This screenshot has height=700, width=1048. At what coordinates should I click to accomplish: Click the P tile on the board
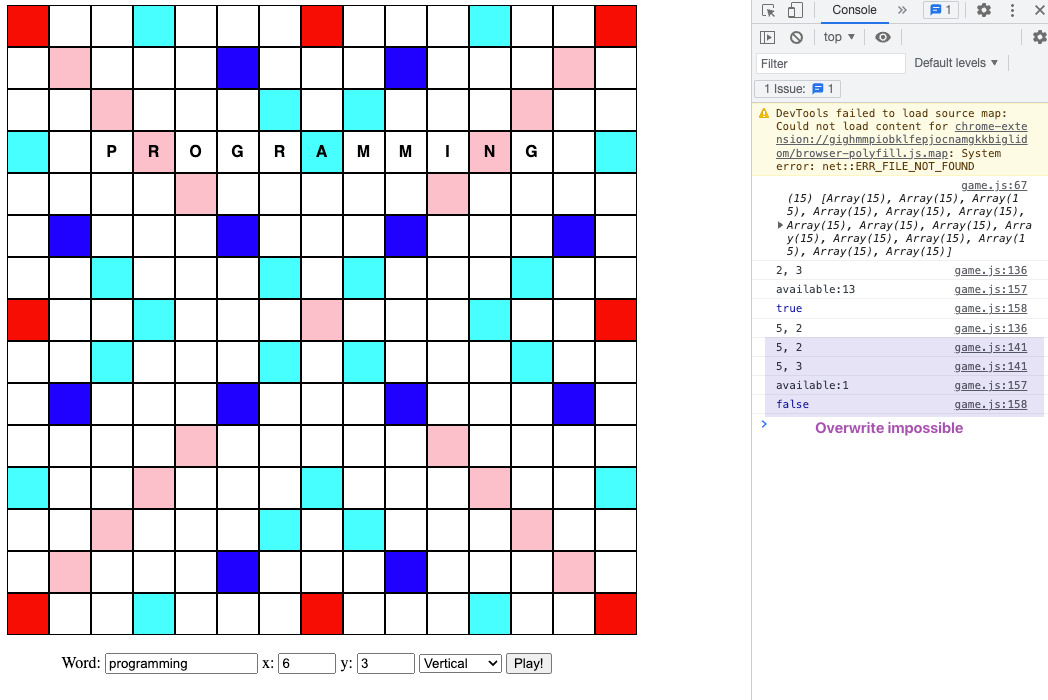click(112, 152)
